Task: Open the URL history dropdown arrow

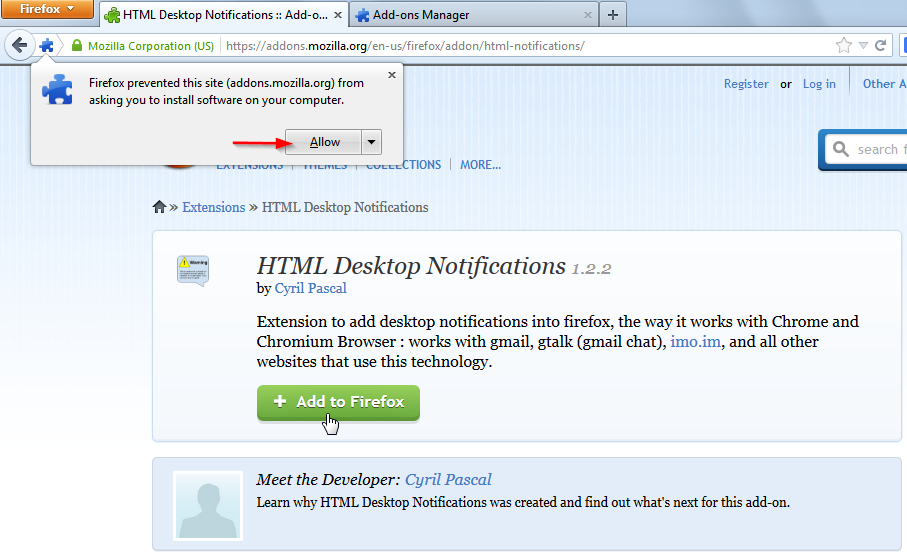Action: 863,45
